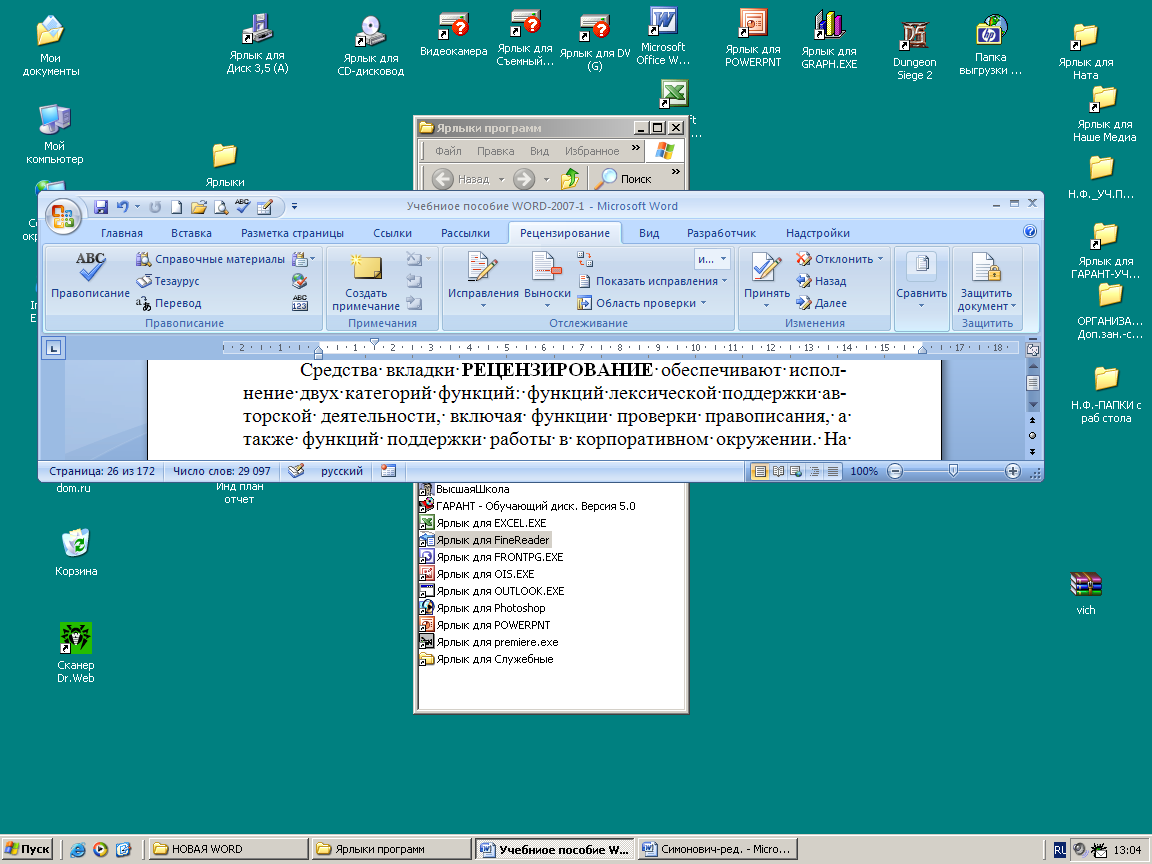
Task: Click the proofing errors icon in status bar
Action: pos(296,471)
